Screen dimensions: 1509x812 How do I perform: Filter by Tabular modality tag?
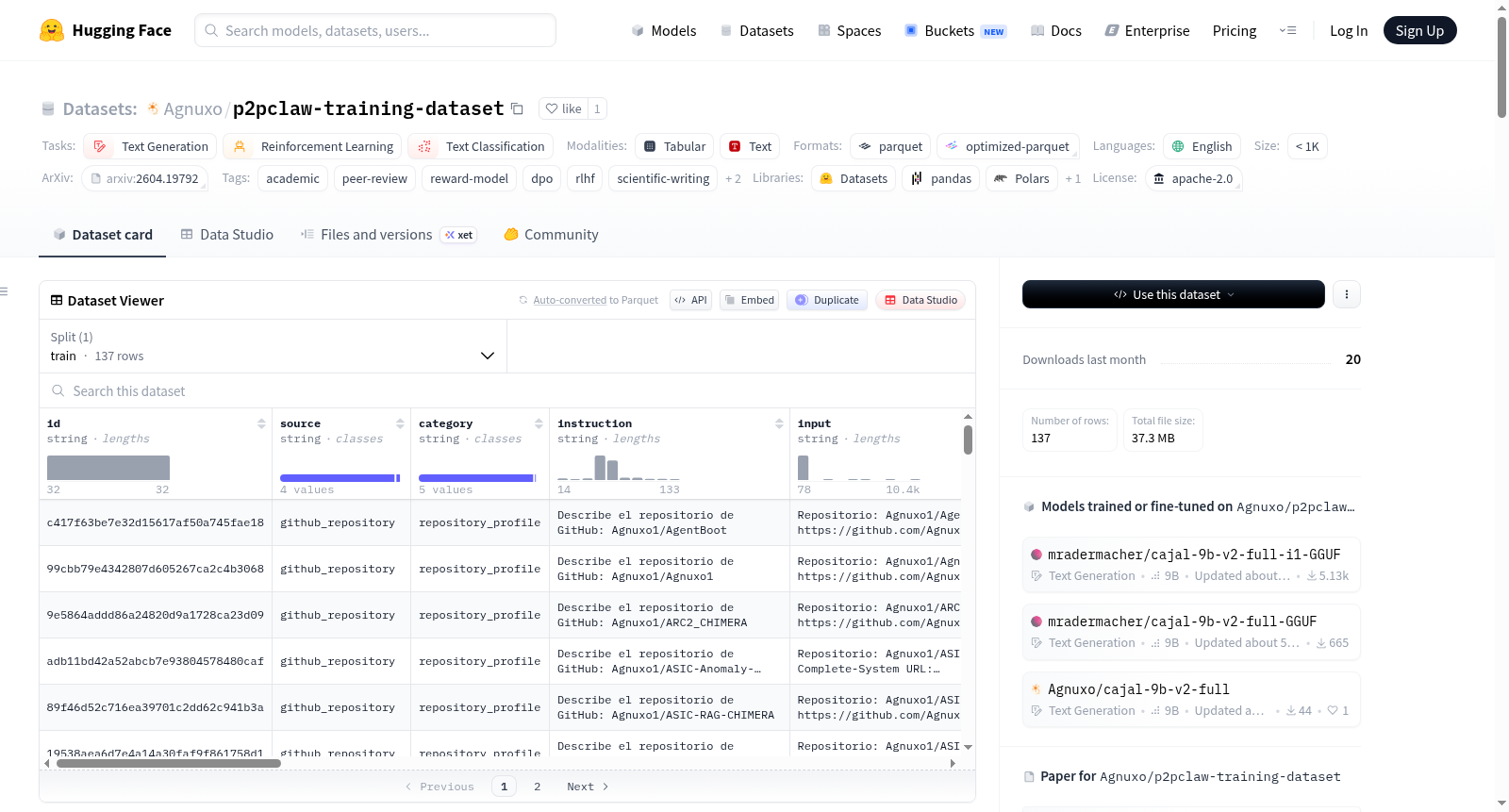click(674, 146)
